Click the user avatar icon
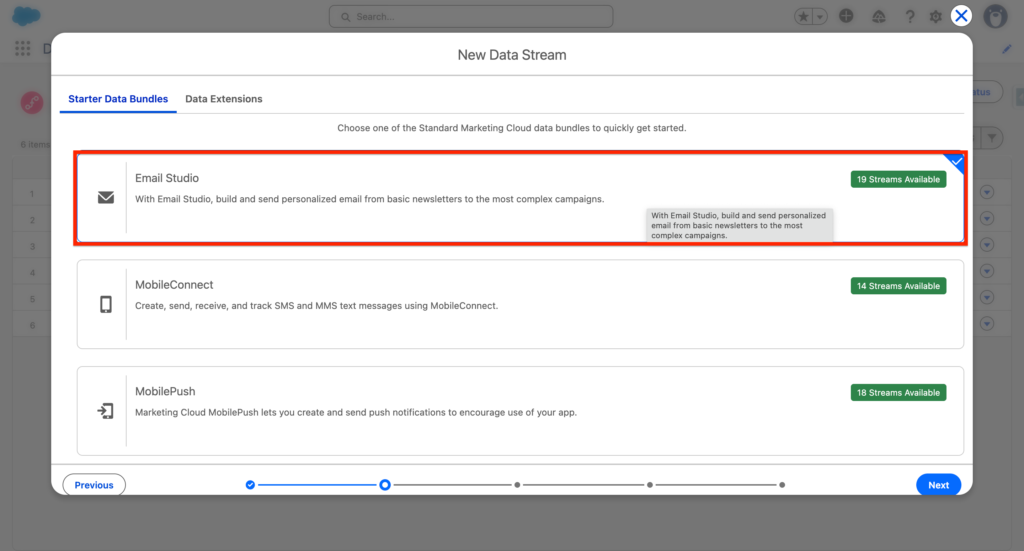1024x551 pixels. [995, 16]
